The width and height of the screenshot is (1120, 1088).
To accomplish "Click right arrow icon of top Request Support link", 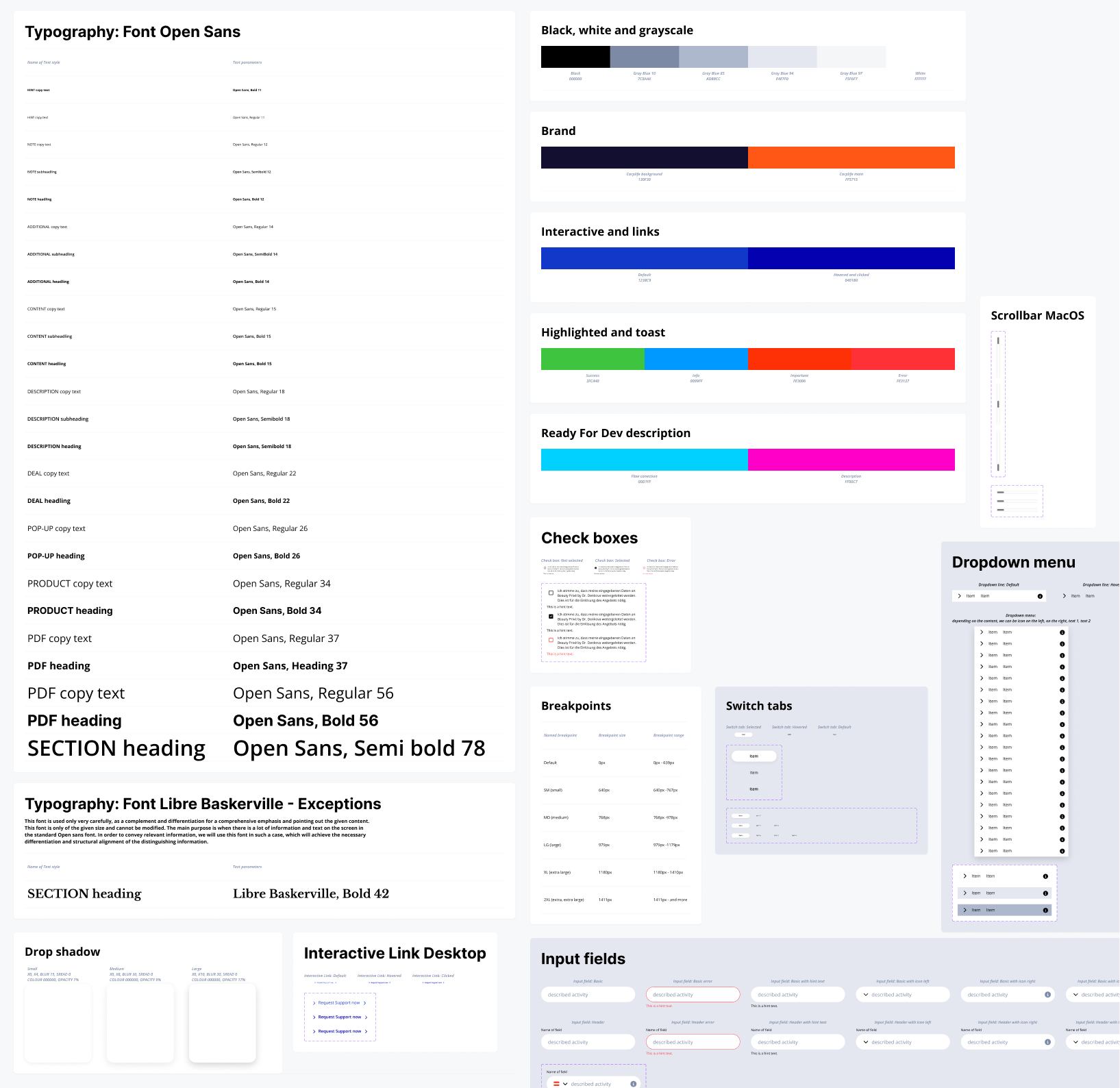I will pyautogui.click(x=364, y=1003).
